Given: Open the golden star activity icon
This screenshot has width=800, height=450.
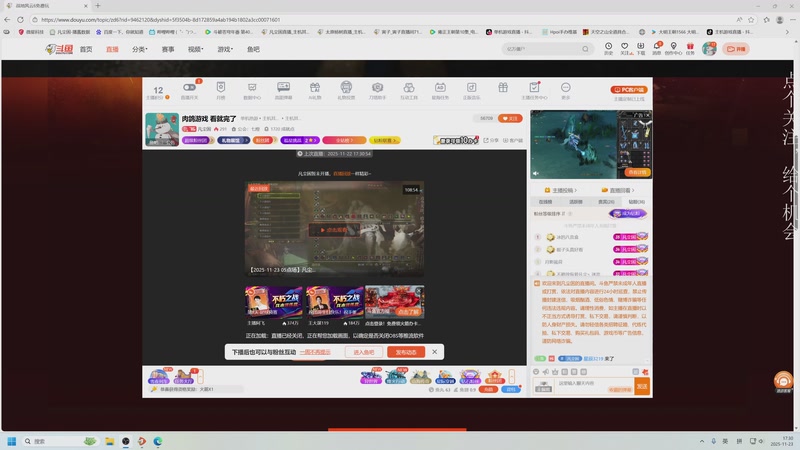Looking at the screenshot, I should tap(494, 377).
